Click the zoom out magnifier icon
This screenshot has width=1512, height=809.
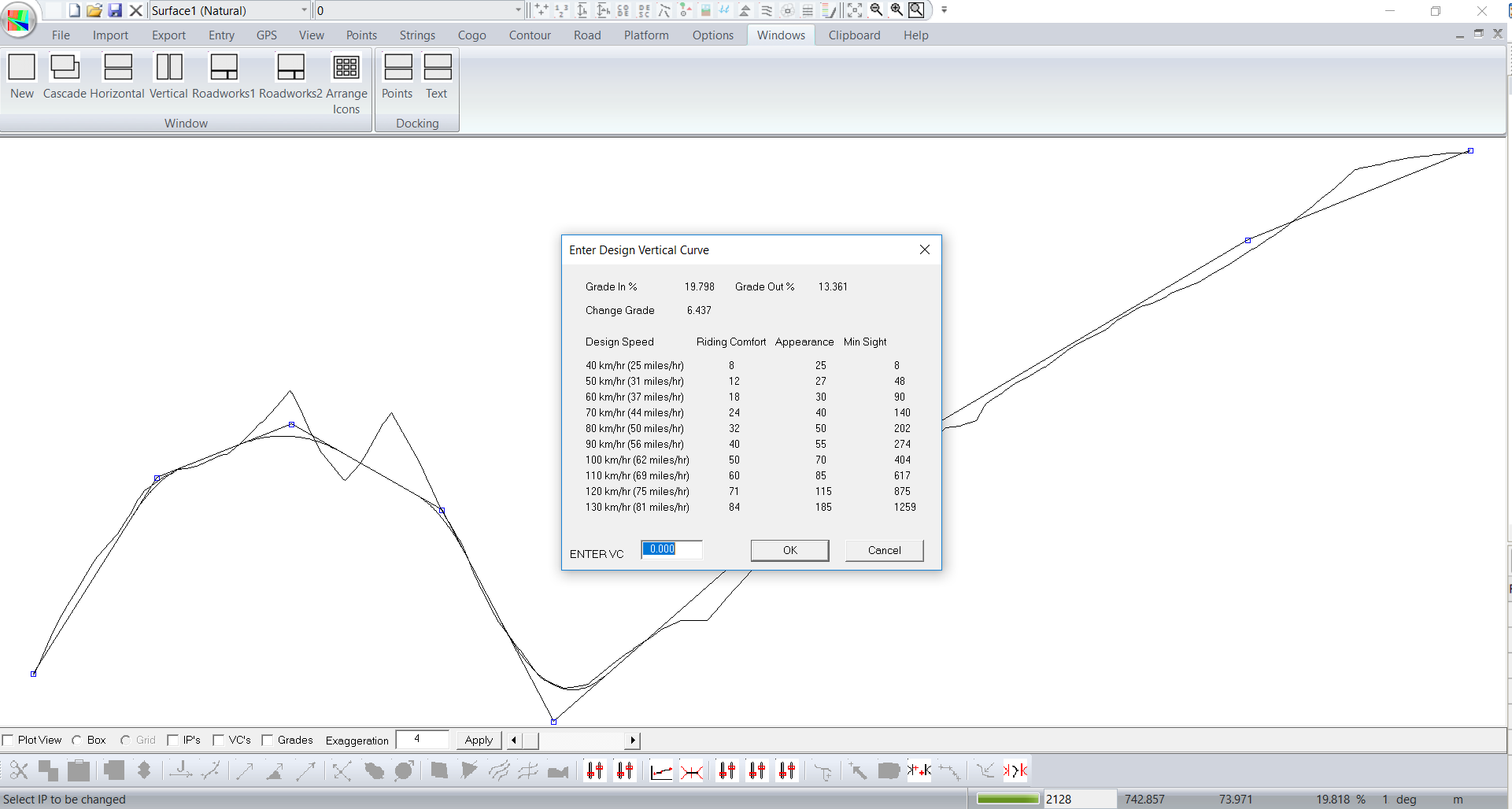pyautogui.click(x=876, y=10)
